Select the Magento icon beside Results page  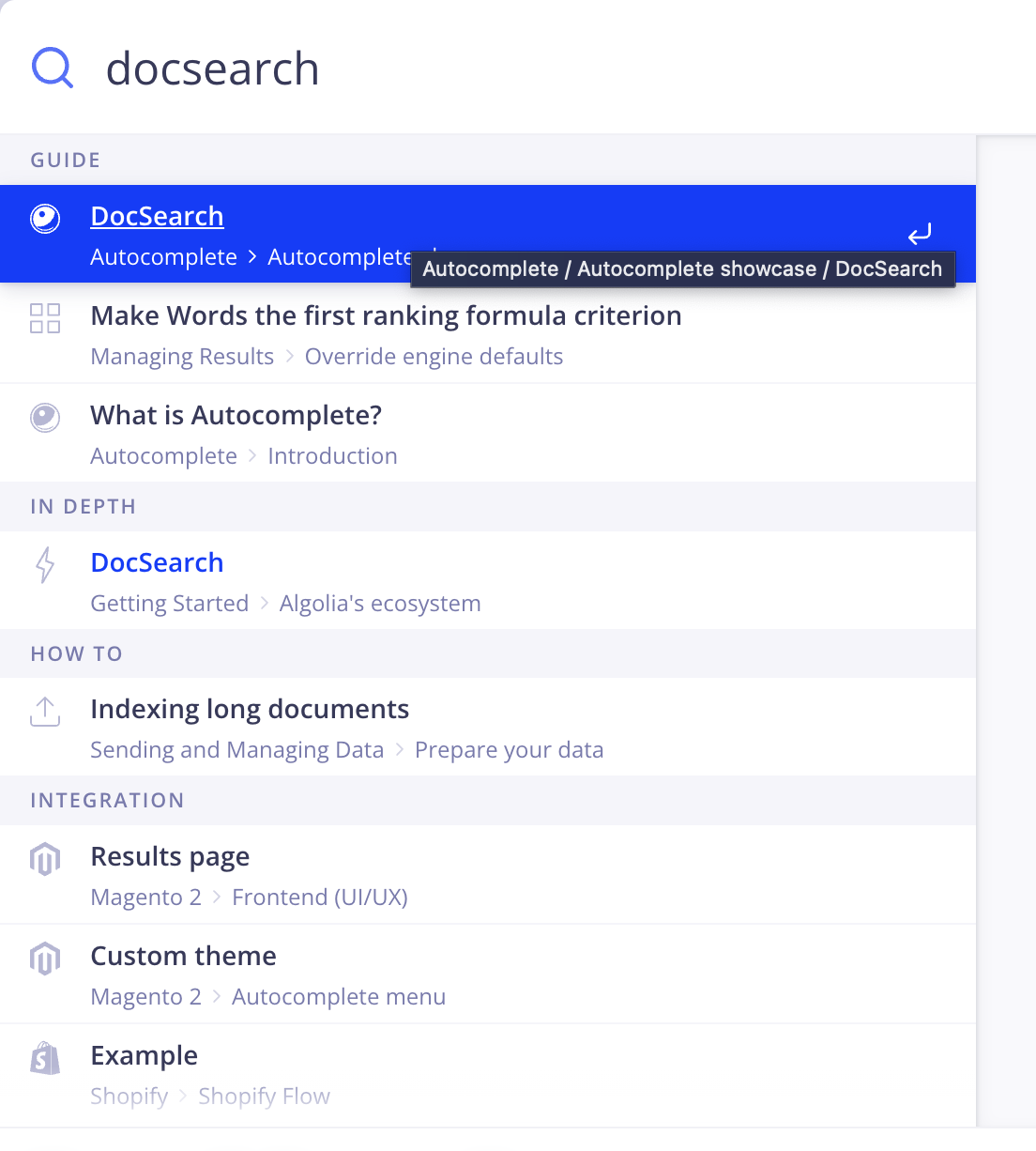tap(44, 859)
